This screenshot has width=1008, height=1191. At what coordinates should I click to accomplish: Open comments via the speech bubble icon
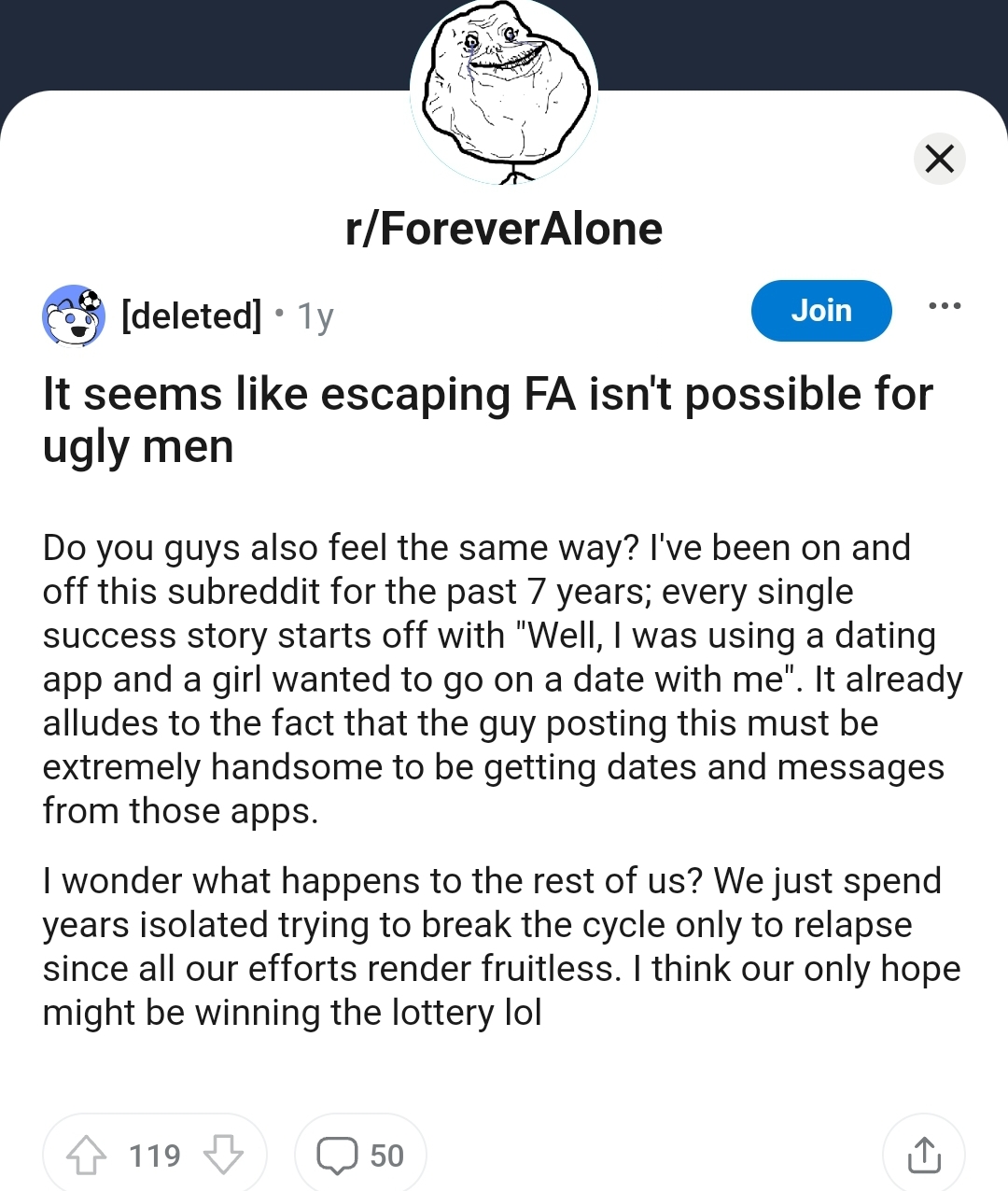(337, 1155)
